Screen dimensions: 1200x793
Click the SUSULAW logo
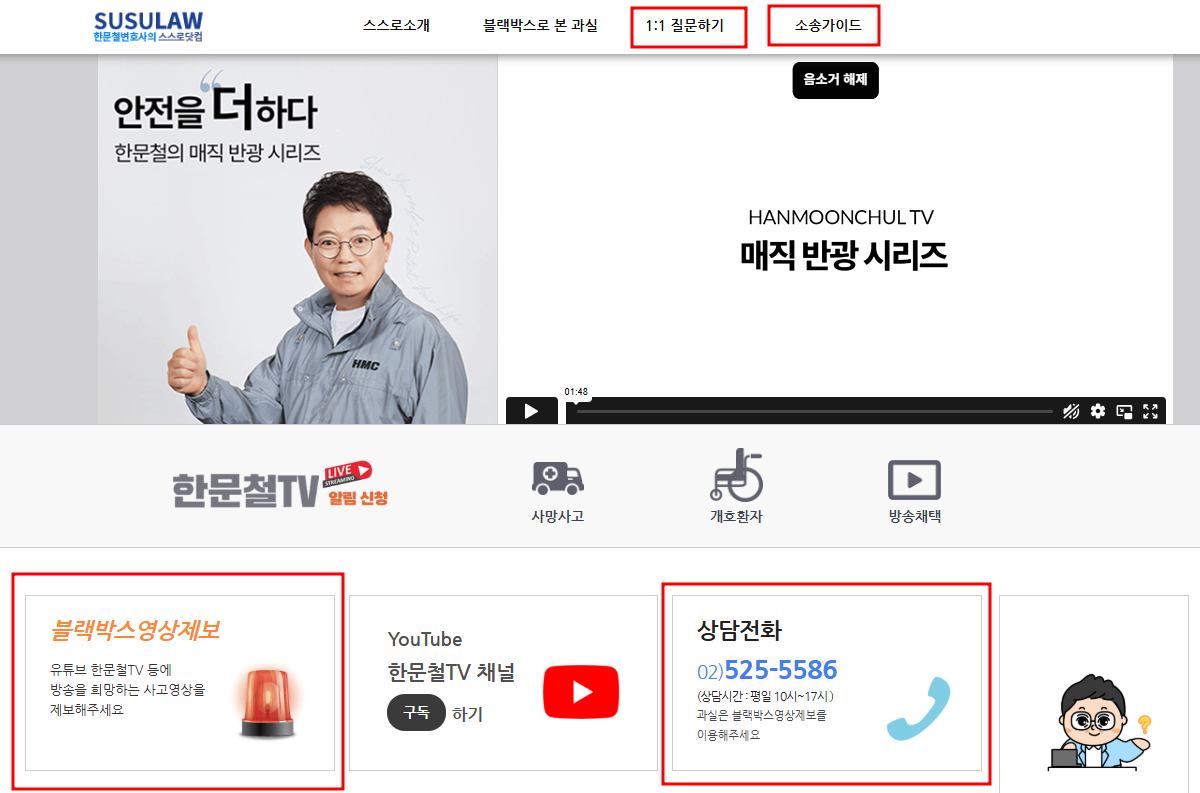click(147, 27)
